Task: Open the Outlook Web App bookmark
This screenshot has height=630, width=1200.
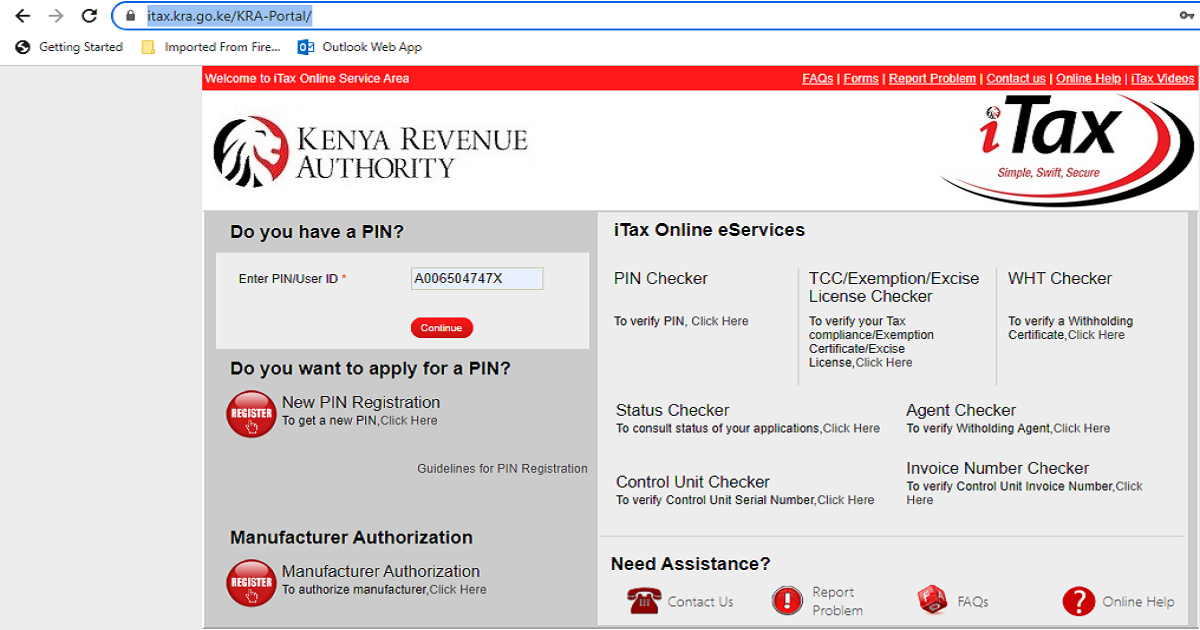Action: [360, 47]
